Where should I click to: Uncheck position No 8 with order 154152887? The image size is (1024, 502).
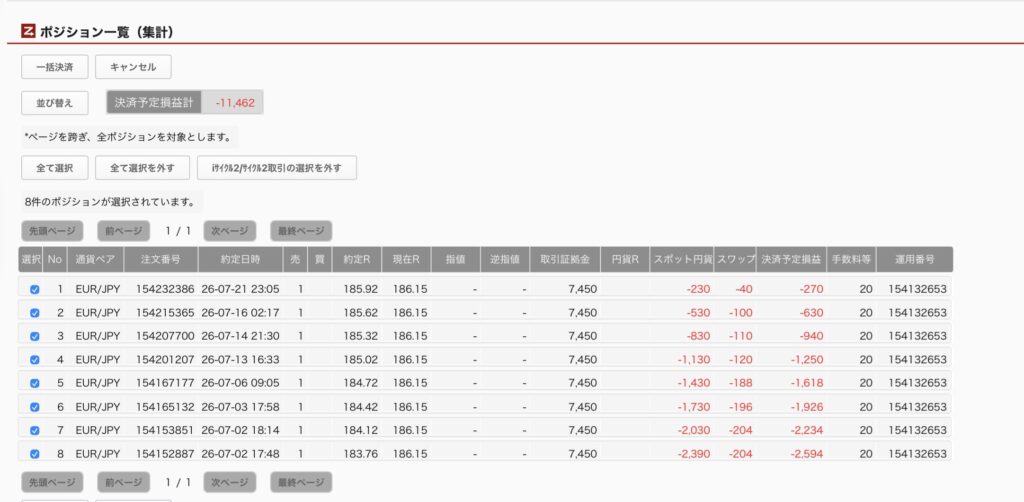pyautogui.click(x=35, y=454)
